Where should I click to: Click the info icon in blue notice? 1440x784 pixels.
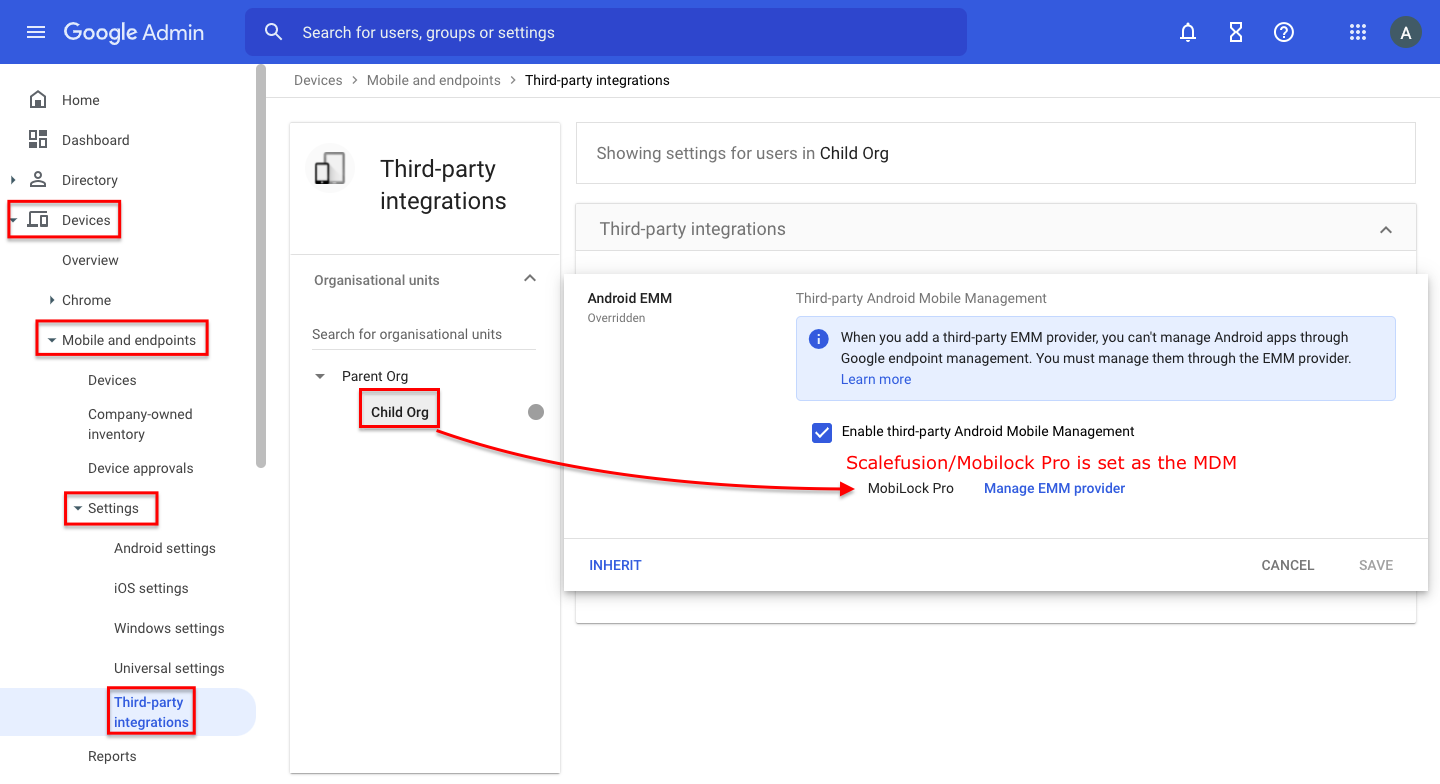click(818, 338)
